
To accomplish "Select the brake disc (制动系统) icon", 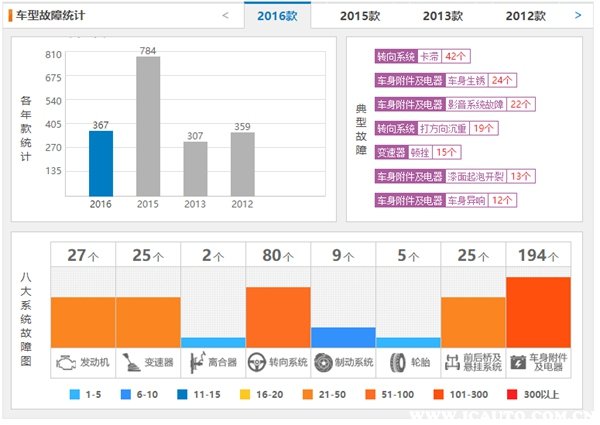I will click(x=323, y=360).
